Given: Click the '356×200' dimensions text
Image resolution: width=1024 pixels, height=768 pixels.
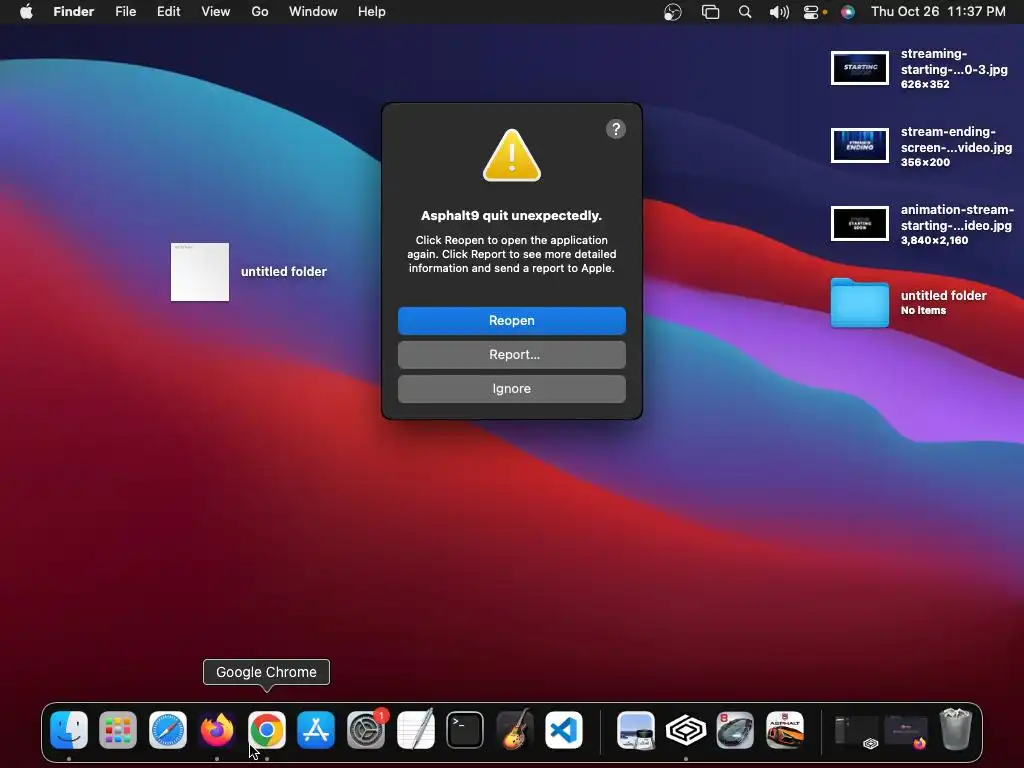Looking at the screenshot, I should pos(925,162).
